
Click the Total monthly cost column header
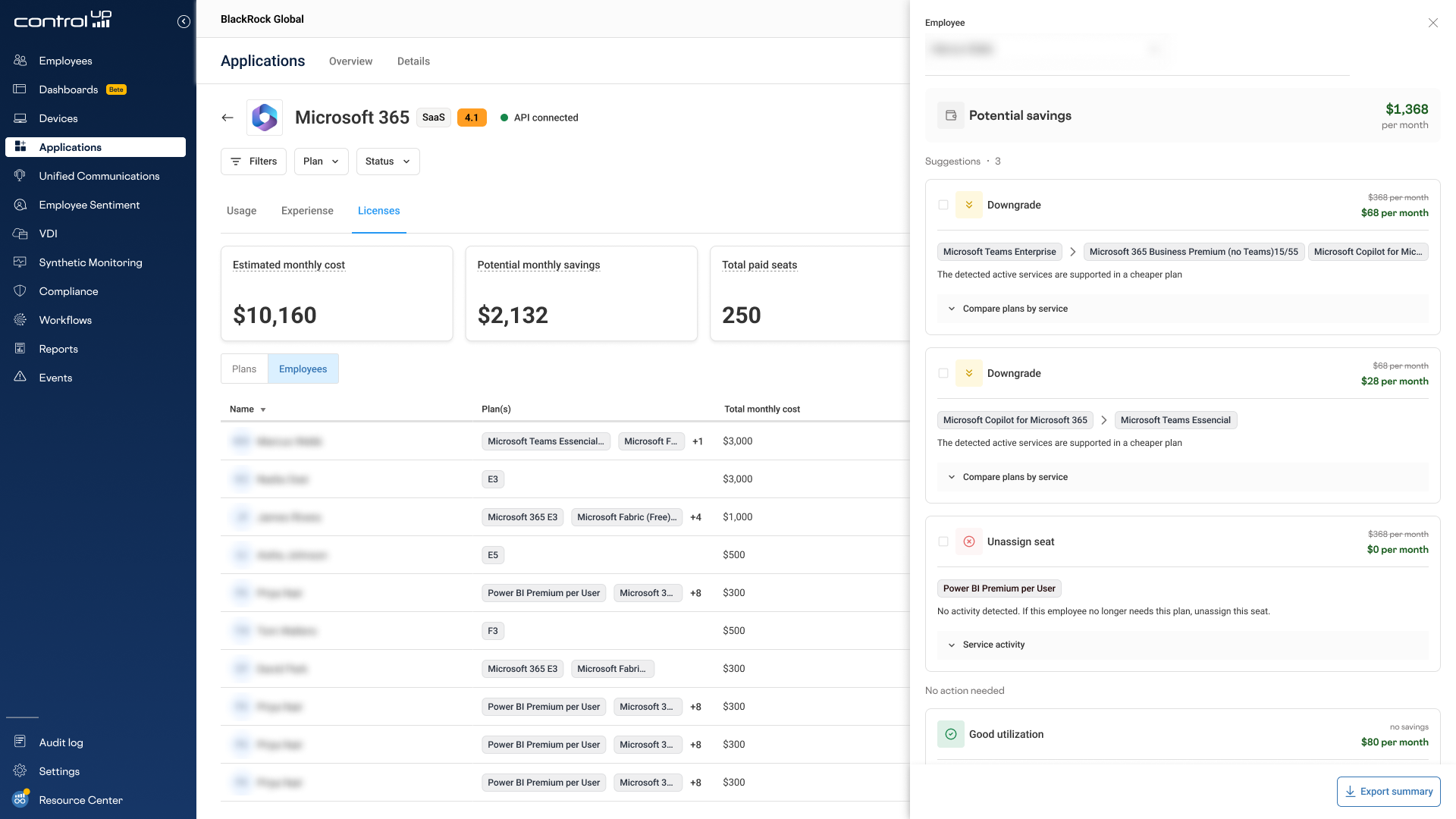pos(762,409)
